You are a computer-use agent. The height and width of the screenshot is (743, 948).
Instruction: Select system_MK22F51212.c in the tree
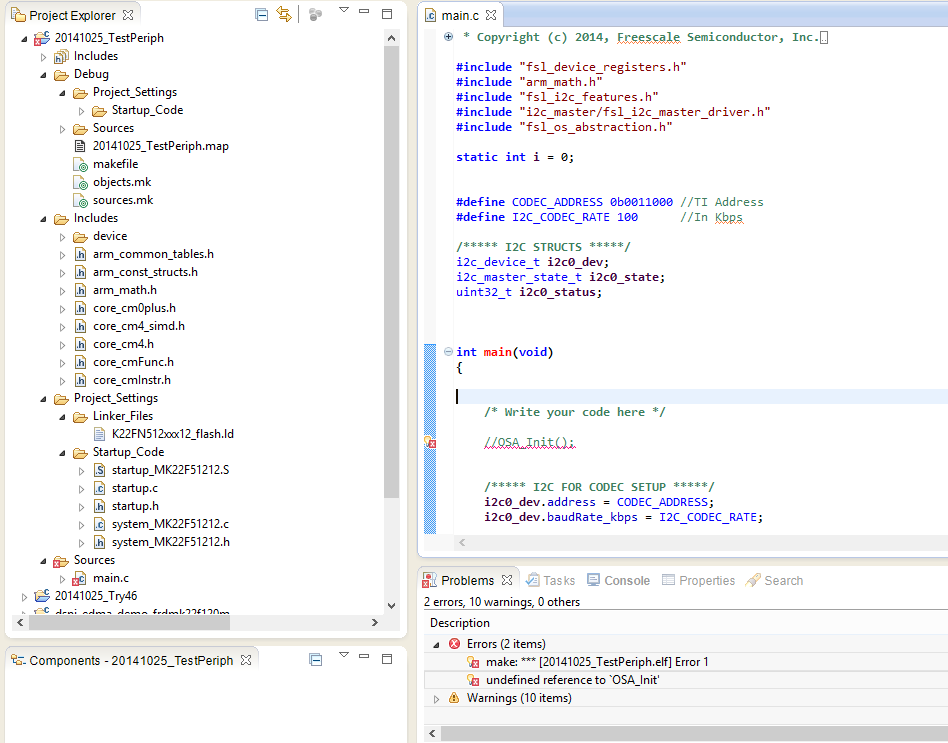(x=170, y=524)
